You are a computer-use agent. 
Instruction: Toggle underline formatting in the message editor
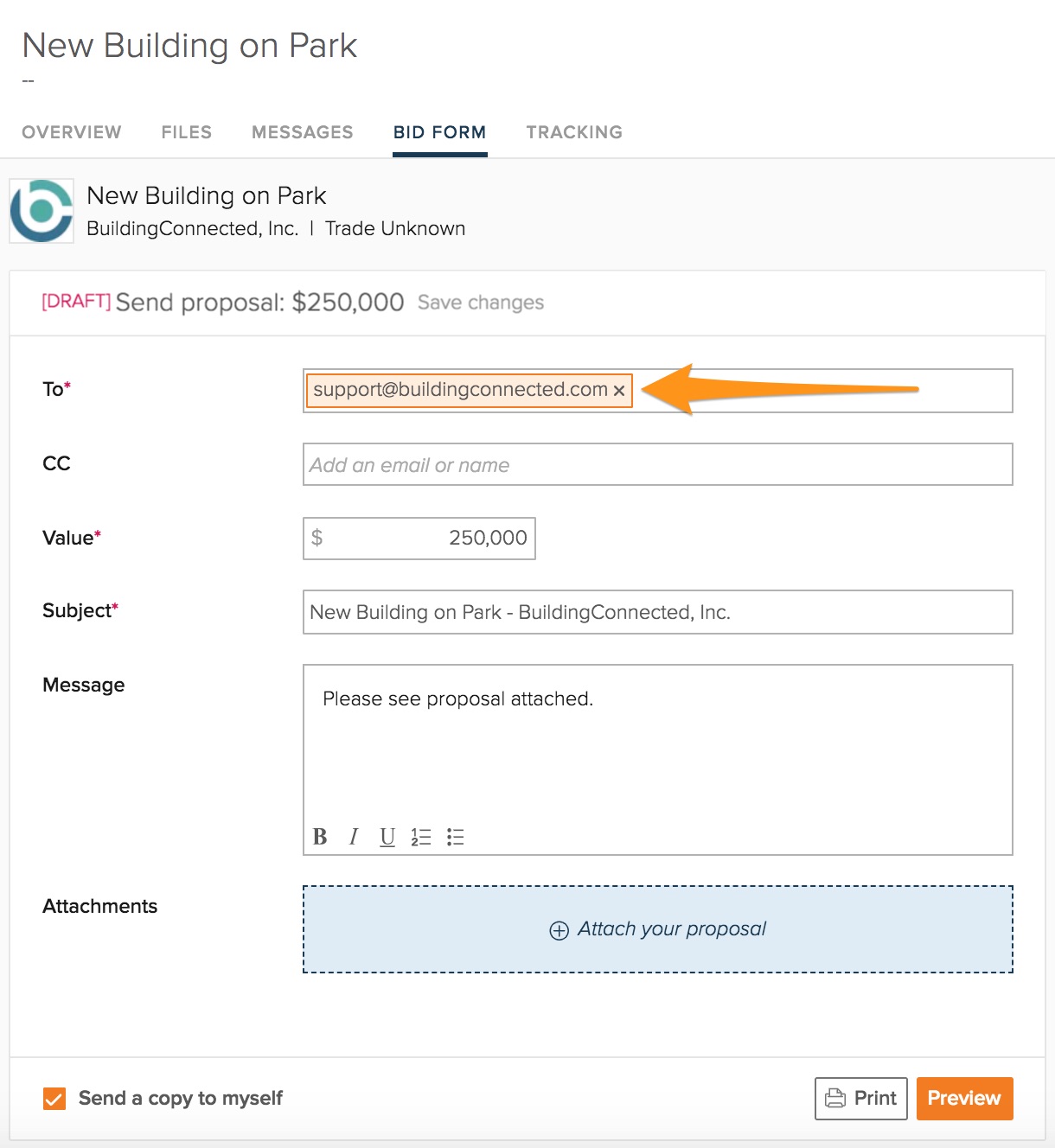(387, 837)
